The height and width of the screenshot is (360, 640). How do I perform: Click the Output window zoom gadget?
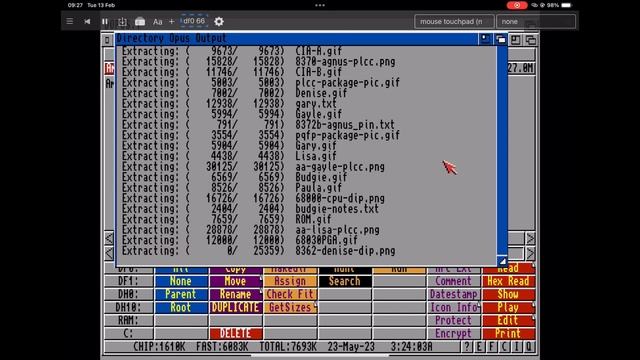click(485, 39)
